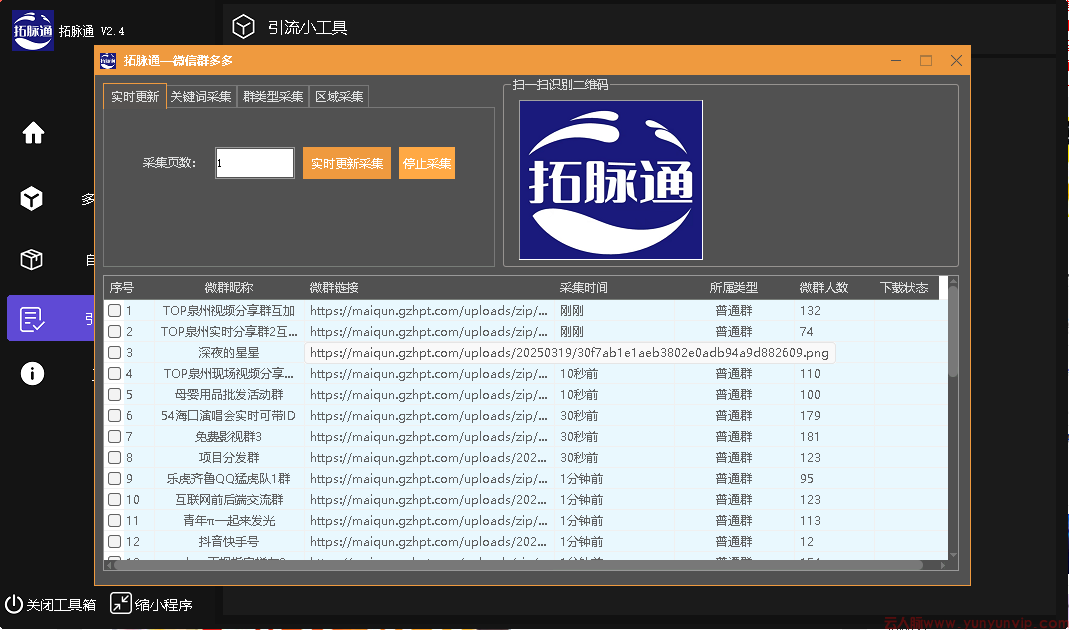The width and height of the screenshot is (1069, 630).
Task: Click the small 拓脉通 icon in dialog title
Action: (x=108, y=61)
